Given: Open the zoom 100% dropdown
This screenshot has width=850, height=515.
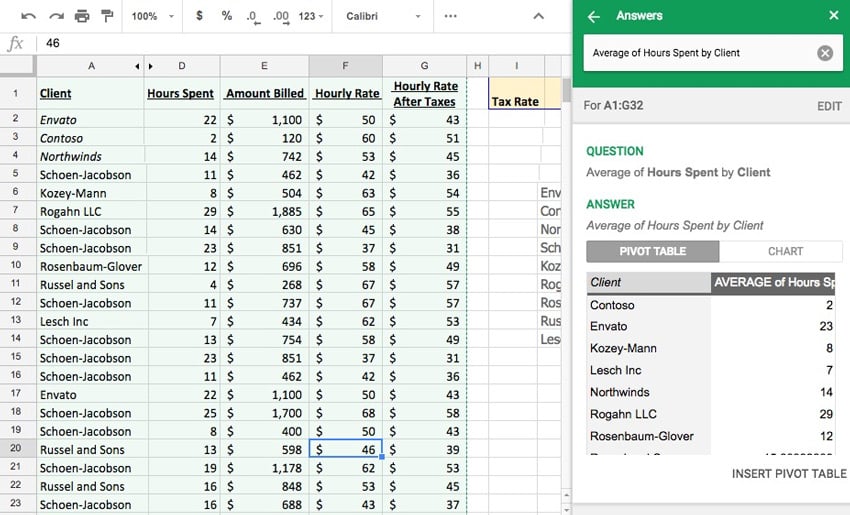Looking at the screenshot, I should (x=153, y=17).
